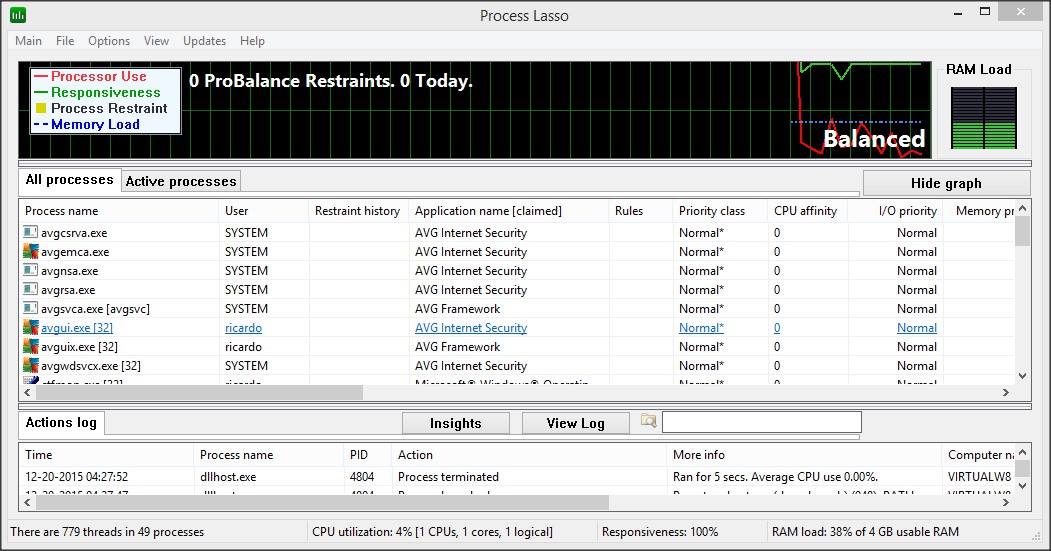This screenshot has width=1051, height=551.
Task: Click the threads and processes status text
Action: (107, 532)
